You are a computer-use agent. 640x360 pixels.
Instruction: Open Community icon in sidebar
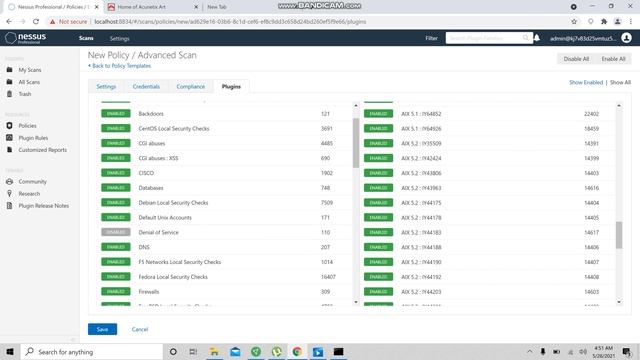(x=9, y=182)
